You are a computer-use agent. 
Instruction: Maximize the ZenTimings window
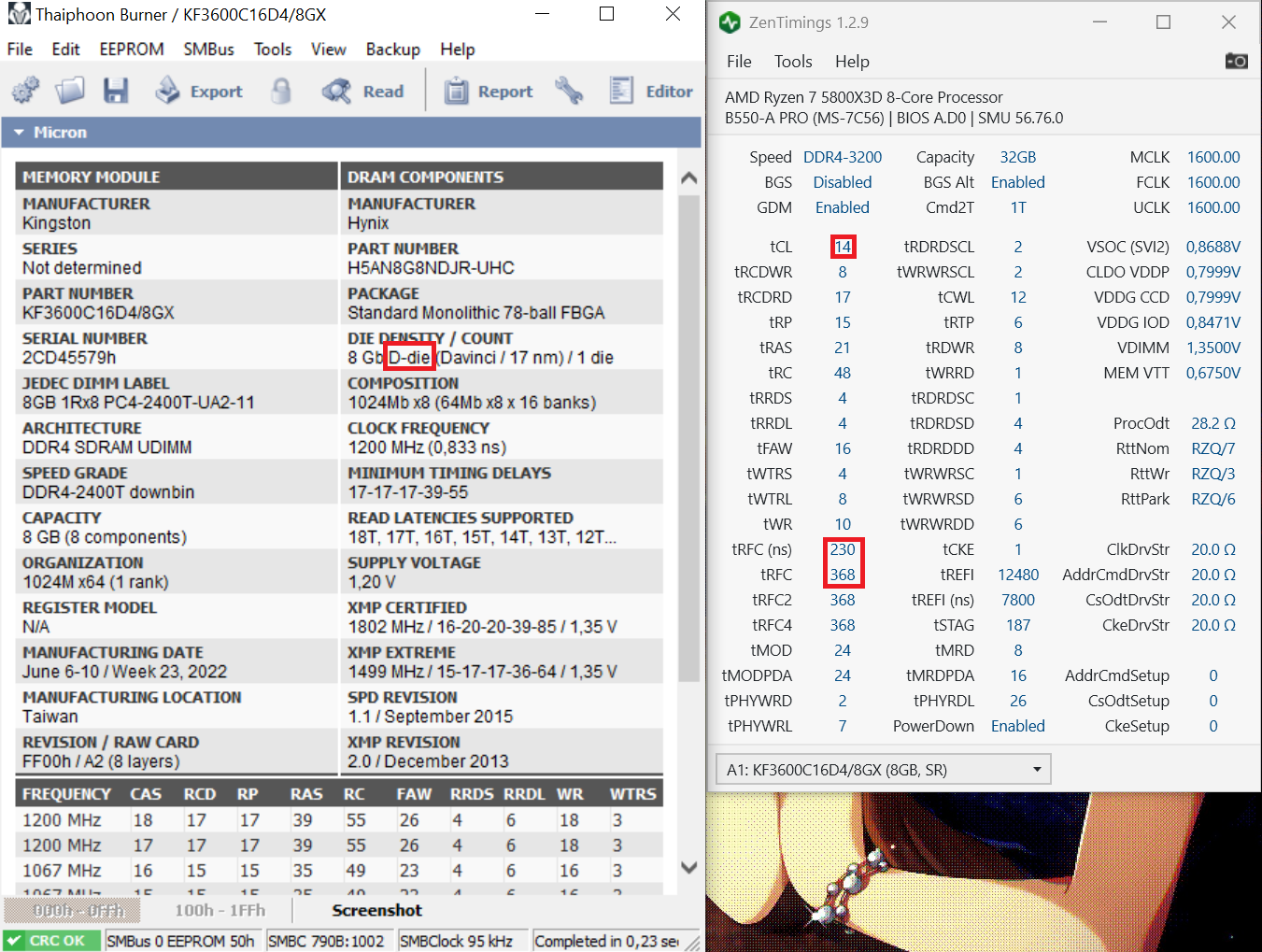[x=1163, y=22]
